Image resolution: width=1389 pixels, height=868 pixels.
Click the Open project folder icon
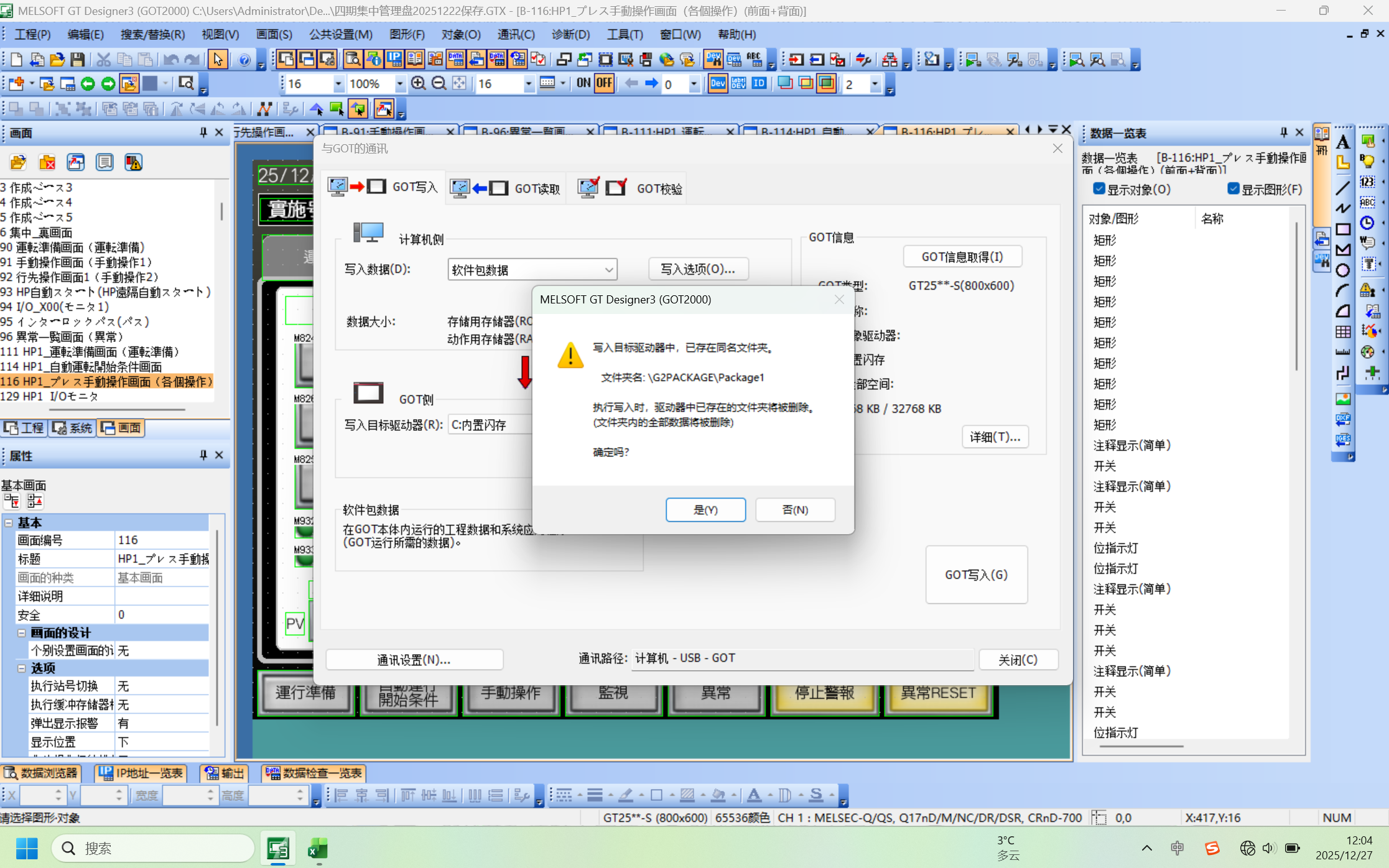(x=57, y=60)
